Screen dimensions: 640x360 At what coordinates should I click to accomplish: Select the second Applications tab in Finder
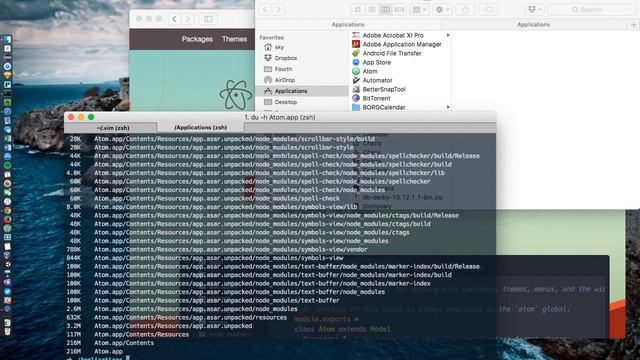[533, 24]
